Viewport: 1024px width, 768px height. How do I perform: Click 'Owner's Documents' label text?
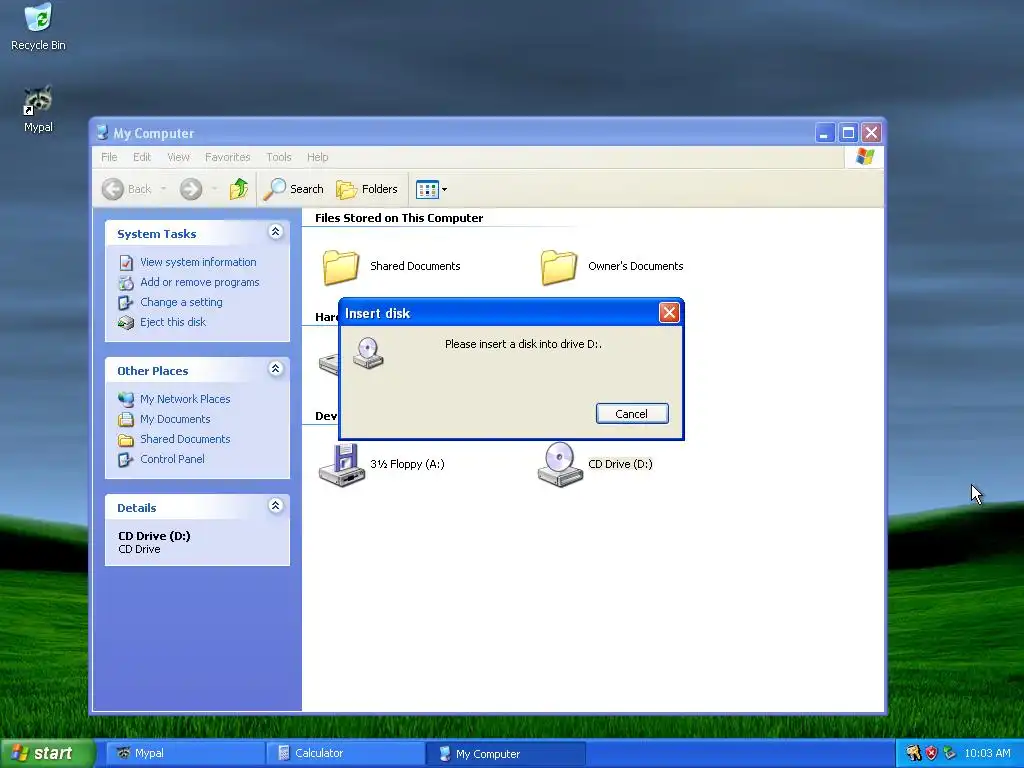pyautogui.click(x=635, y=266)
